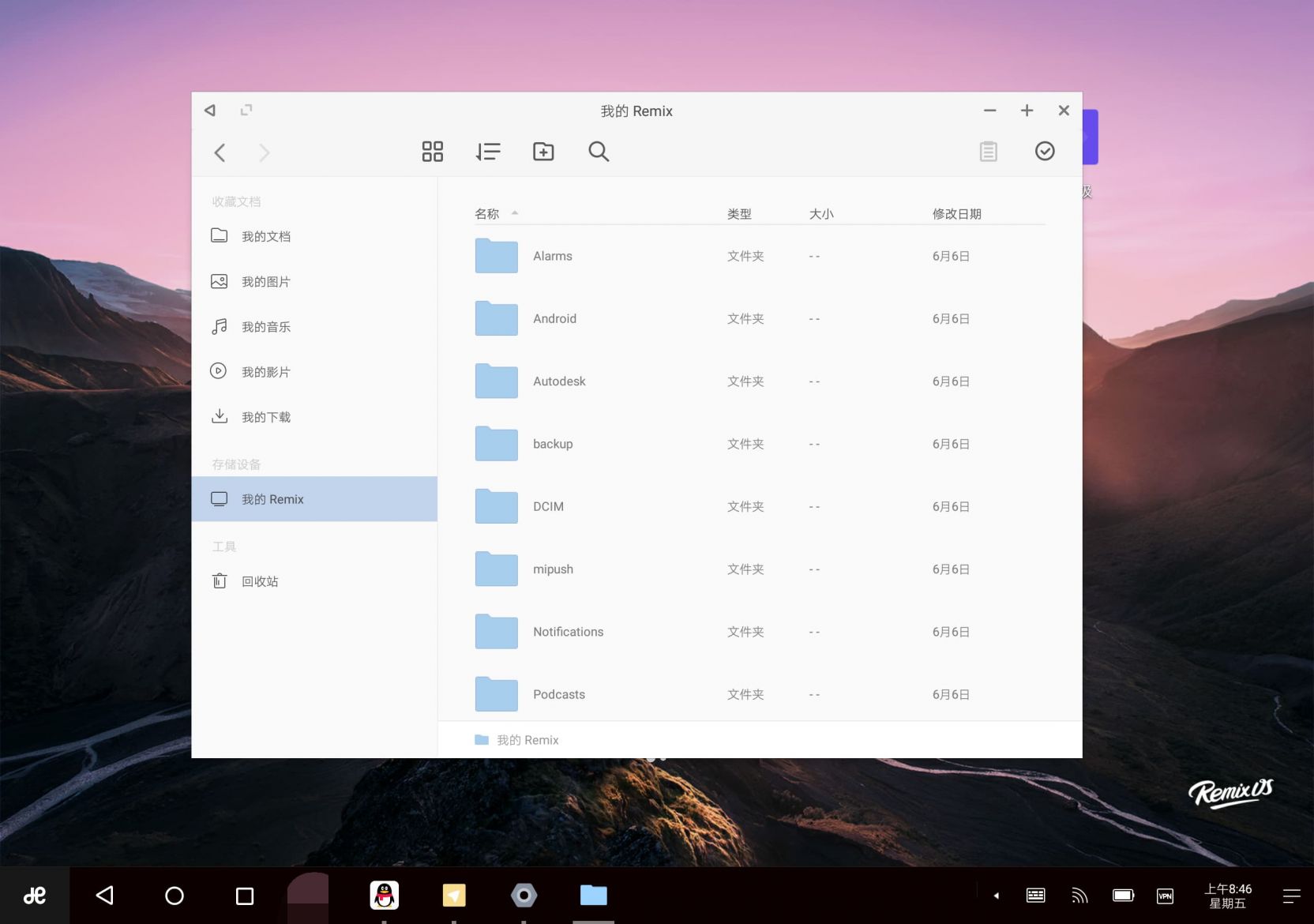This screenshot has height=924, width=1314.
Task: Sort by 类型 column header
Action: [x=739, y=213]
